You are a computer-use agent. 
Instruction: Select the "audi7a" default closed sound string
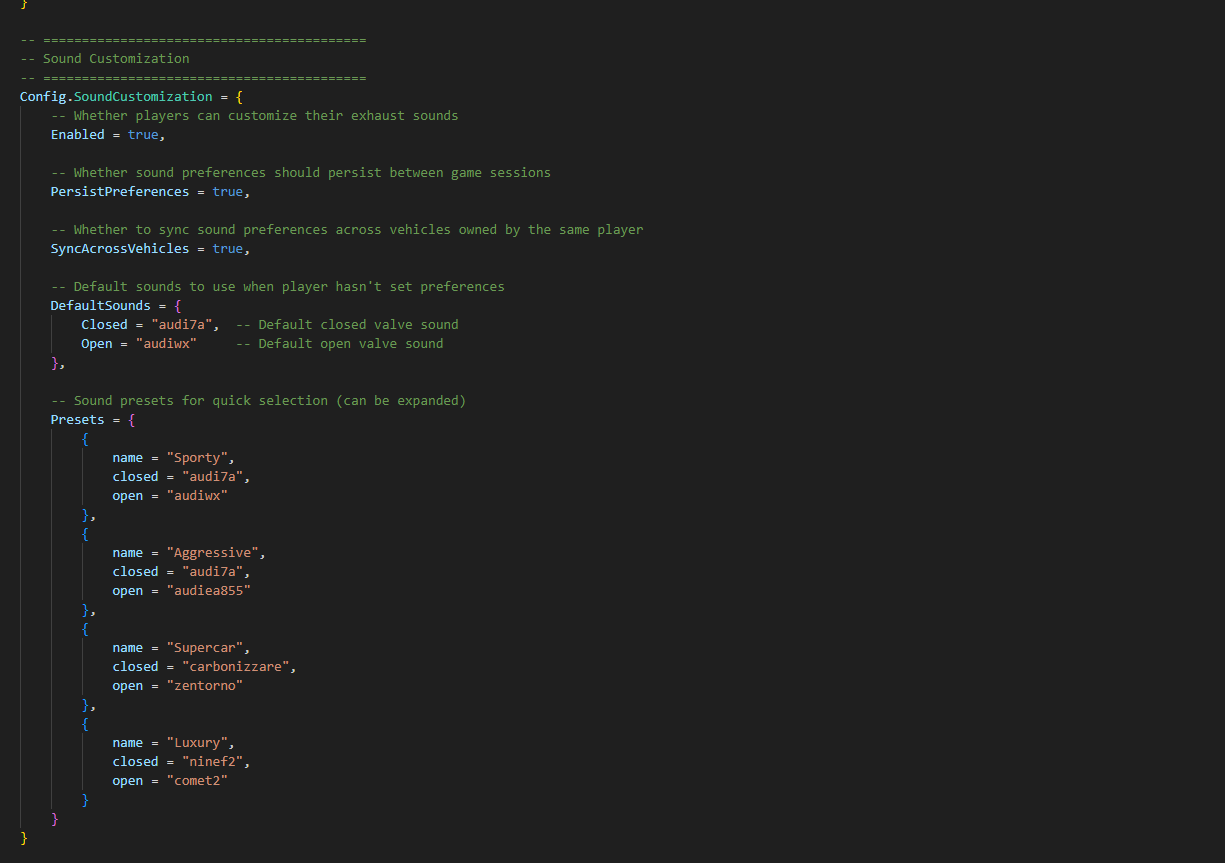(181, 324)
